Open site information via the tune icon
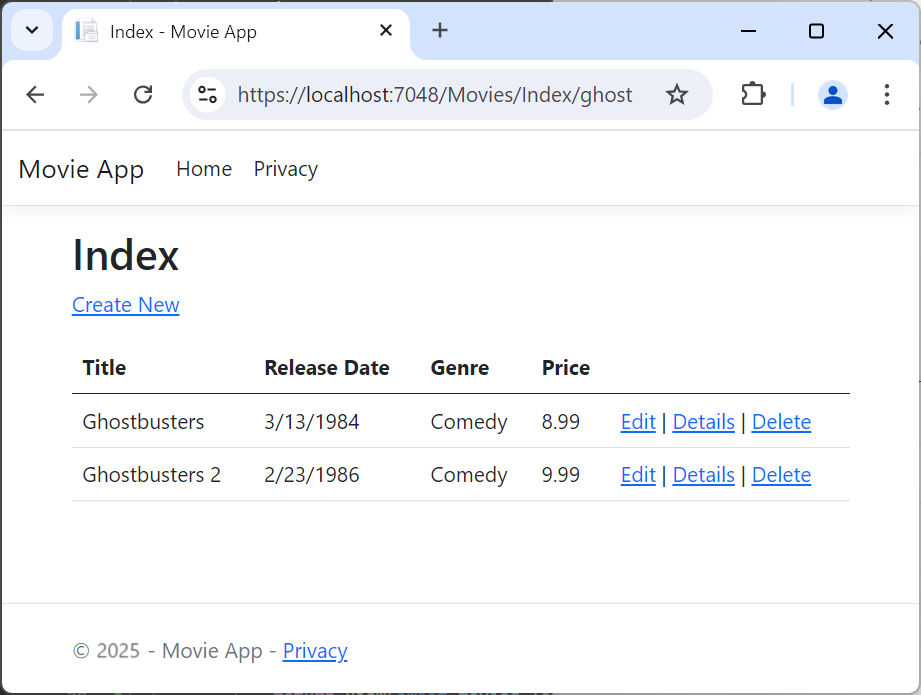This screenshot has width=921, height=695. pos(207,94)
